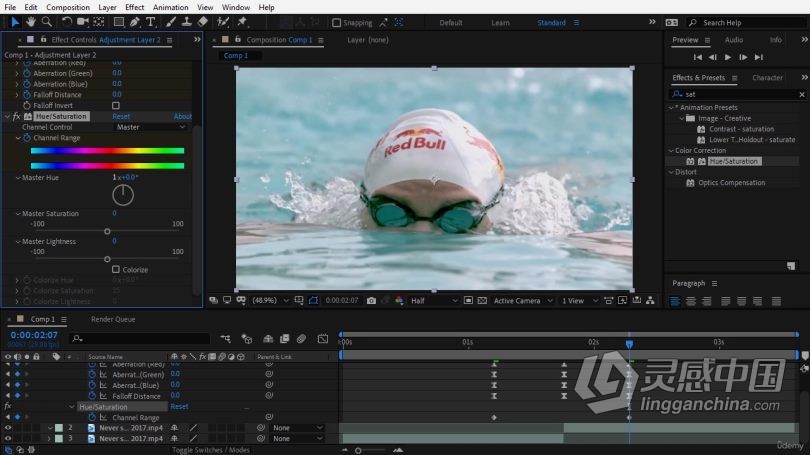This screenshot has width=810, height=455.
Task: Toggle frame blending icon in timeline
Action: click(285, 339)
